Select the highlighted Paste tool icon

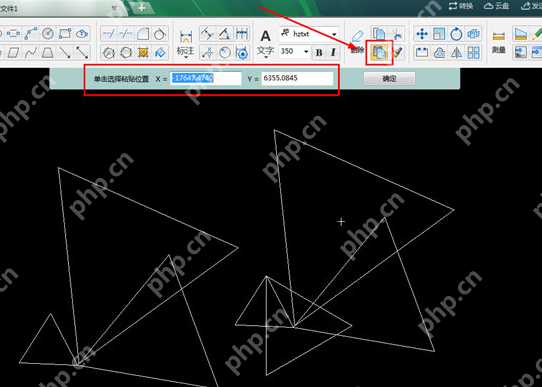click(x=379, y=52)
